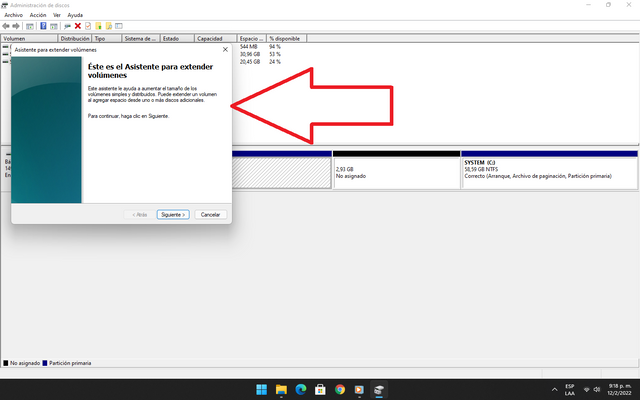
Task: Open the Acción menu
Action: 38,15
